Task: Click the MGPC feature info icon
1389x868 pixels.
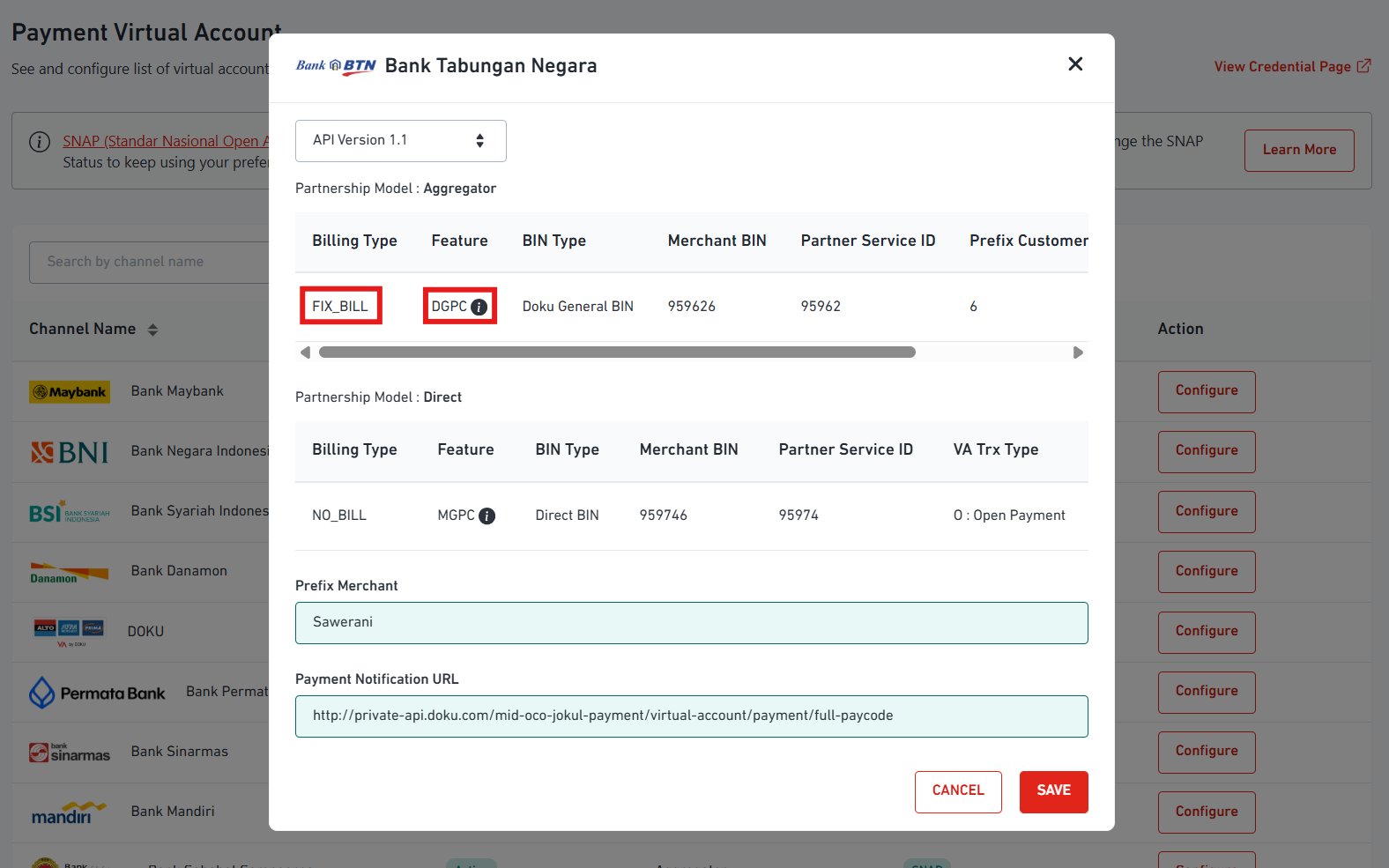Action: [x=487, y=516]
